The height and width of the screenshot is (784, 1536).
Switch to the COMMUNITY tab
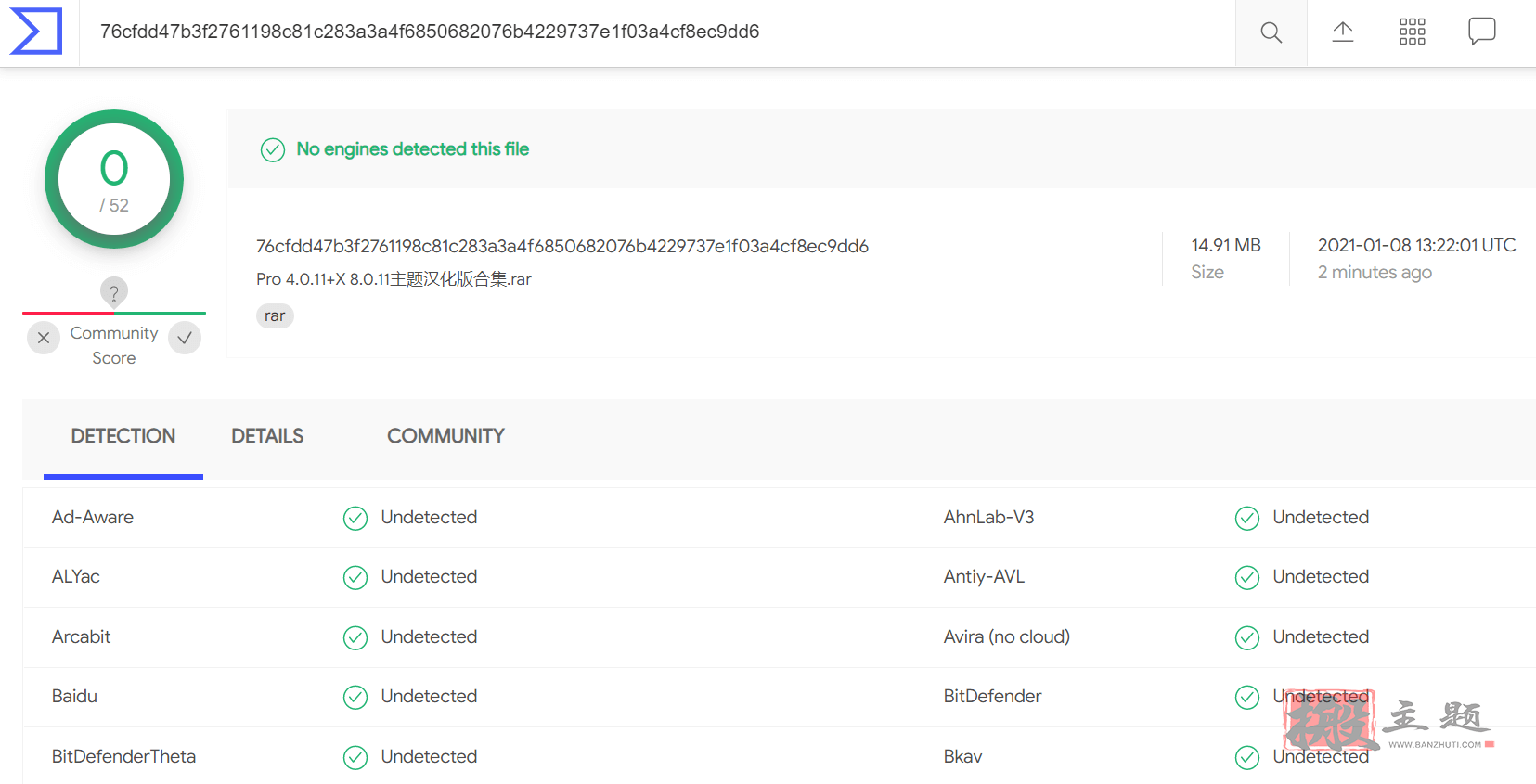click(x=445, y=436)
